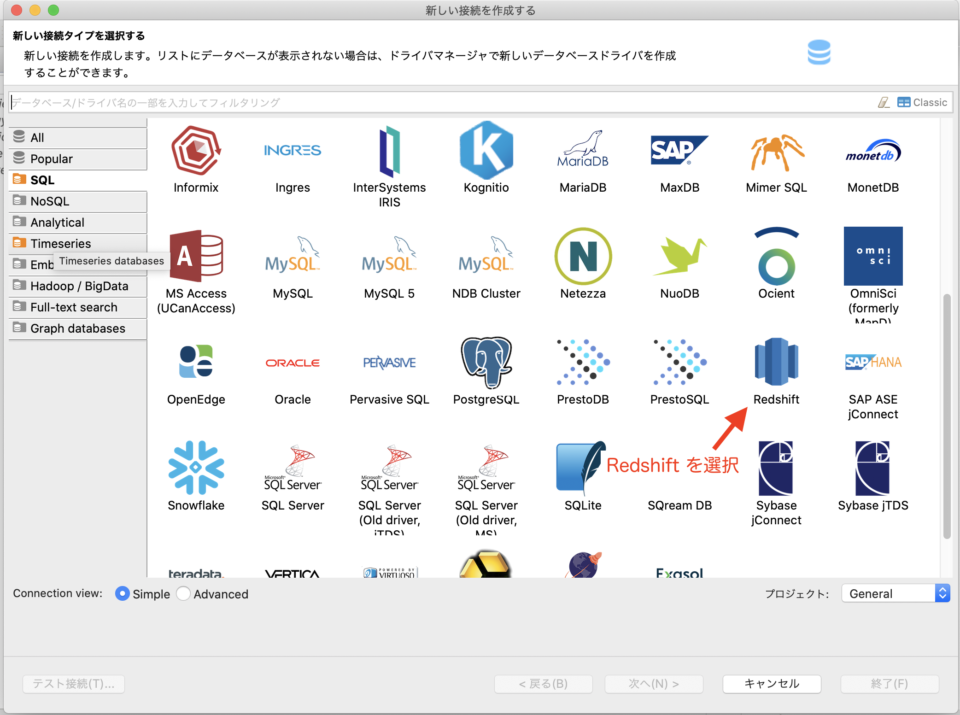Pick the SQLite feather icon
The width and height of the screenshot is (960, 715).
[580, 467]
